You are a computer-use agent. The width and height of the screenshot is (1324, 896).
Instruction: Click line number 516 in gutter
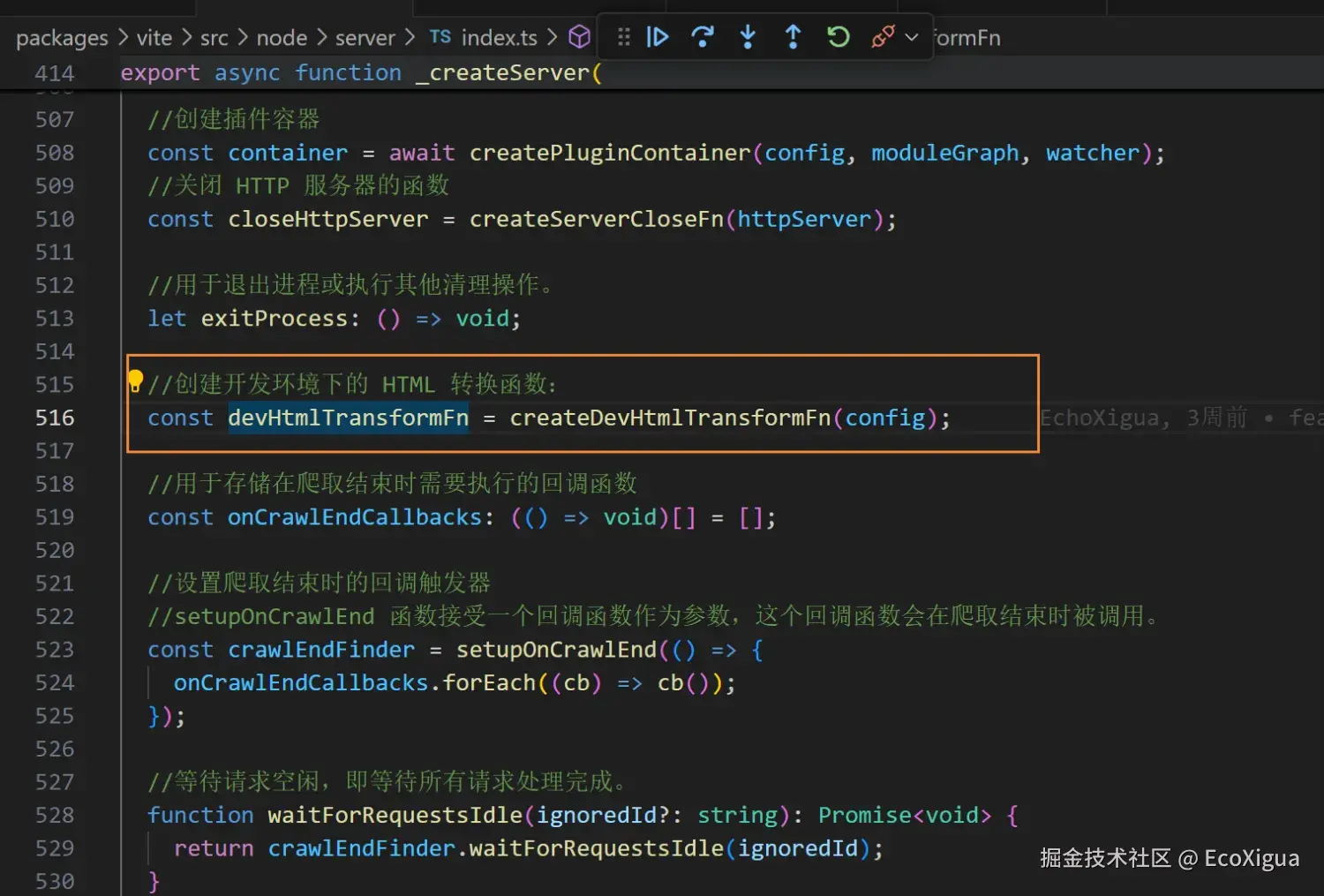(x=55, y=418)
